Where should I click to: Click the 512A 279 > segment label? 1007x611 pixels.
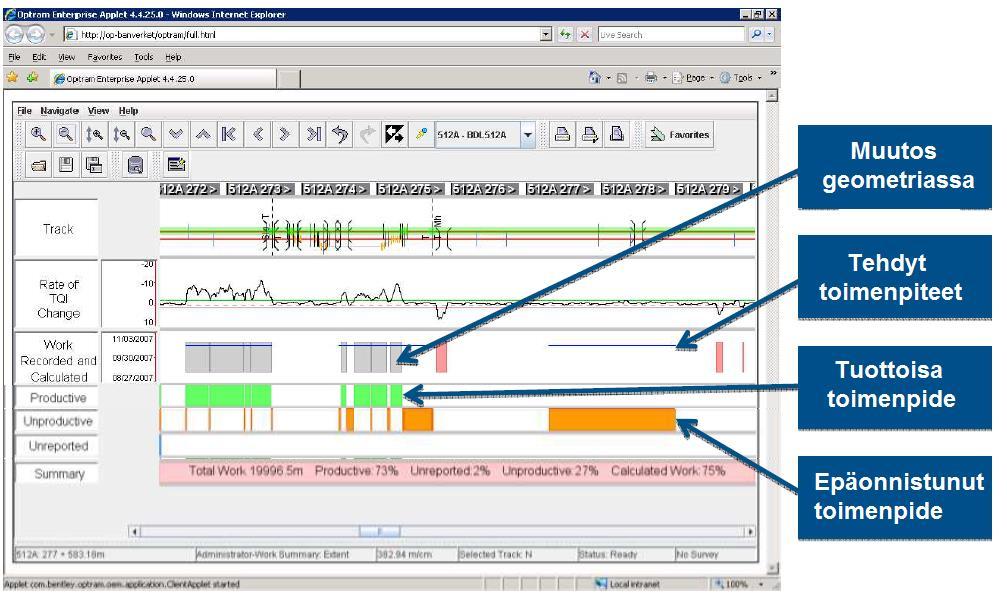click(x=708, y=189)
